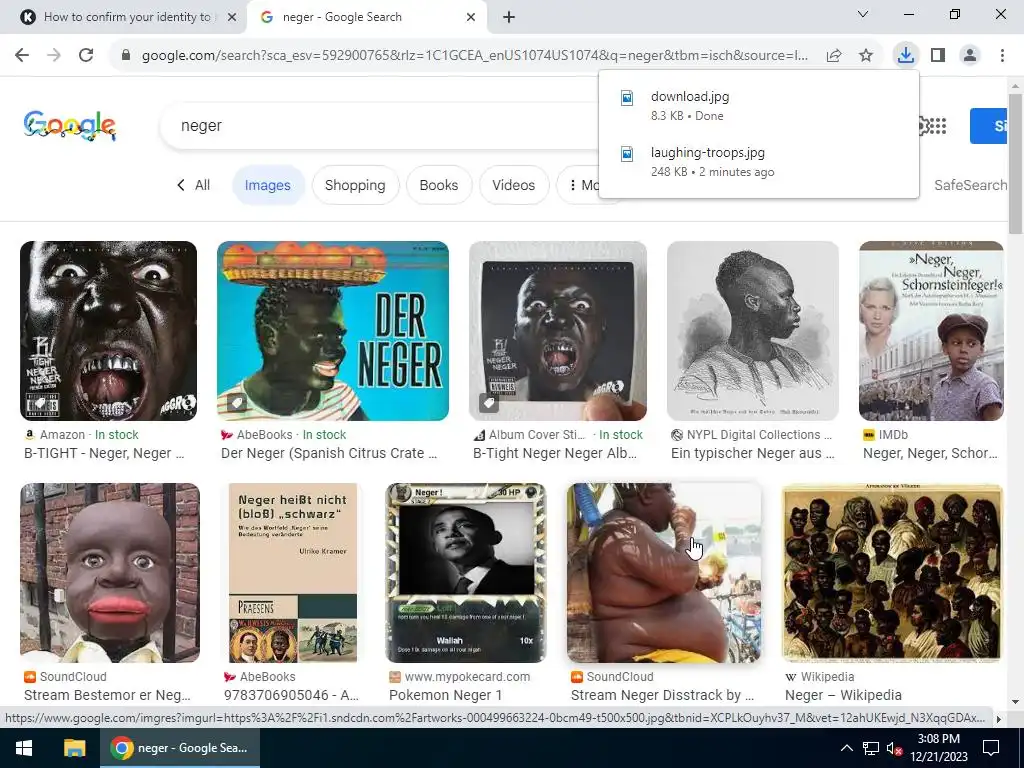This screenshot has height=768, width=1024.
Task: Click the product tag on the Album Cover image
Action: tap(488, 403)
